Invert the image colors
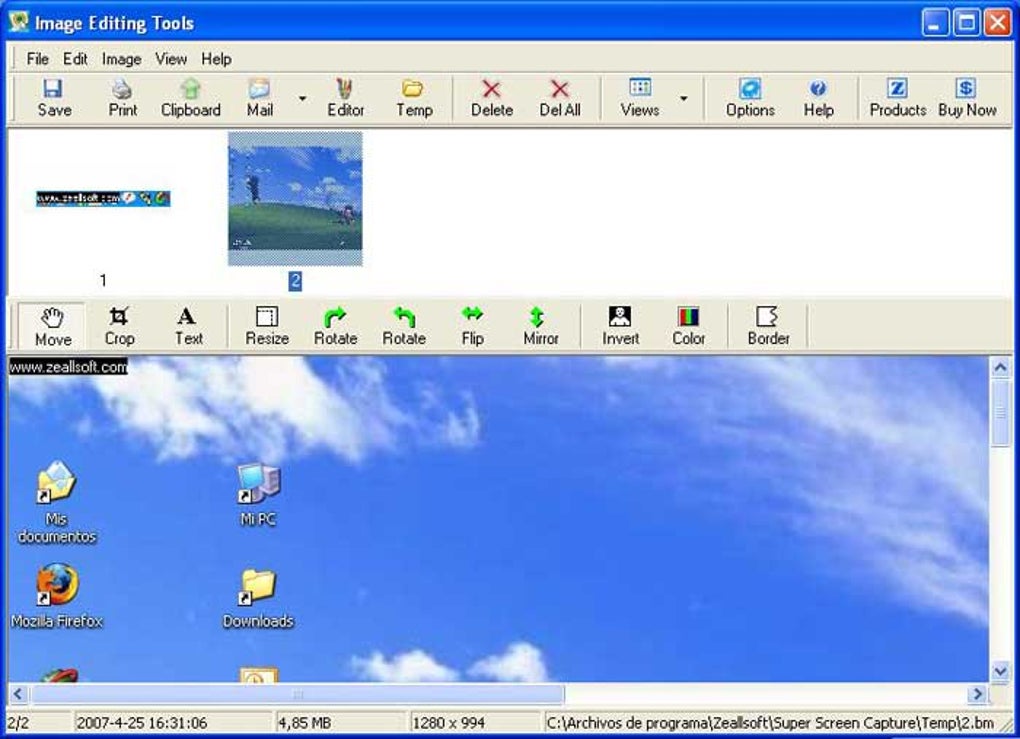Viewport: 1020px width, 739px height. point(620,324)
